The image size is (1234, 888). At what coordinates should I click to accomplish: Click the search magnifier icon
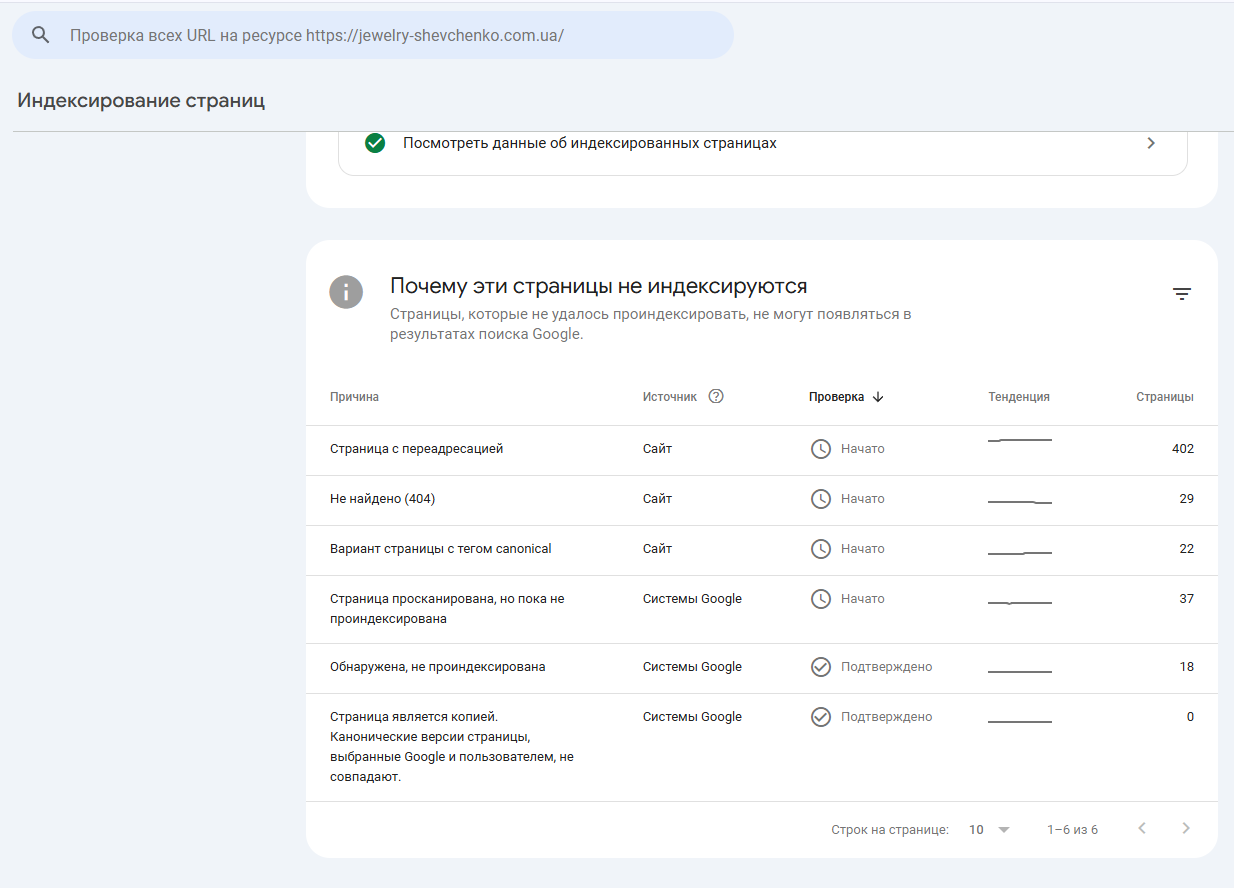click(41, 35)
